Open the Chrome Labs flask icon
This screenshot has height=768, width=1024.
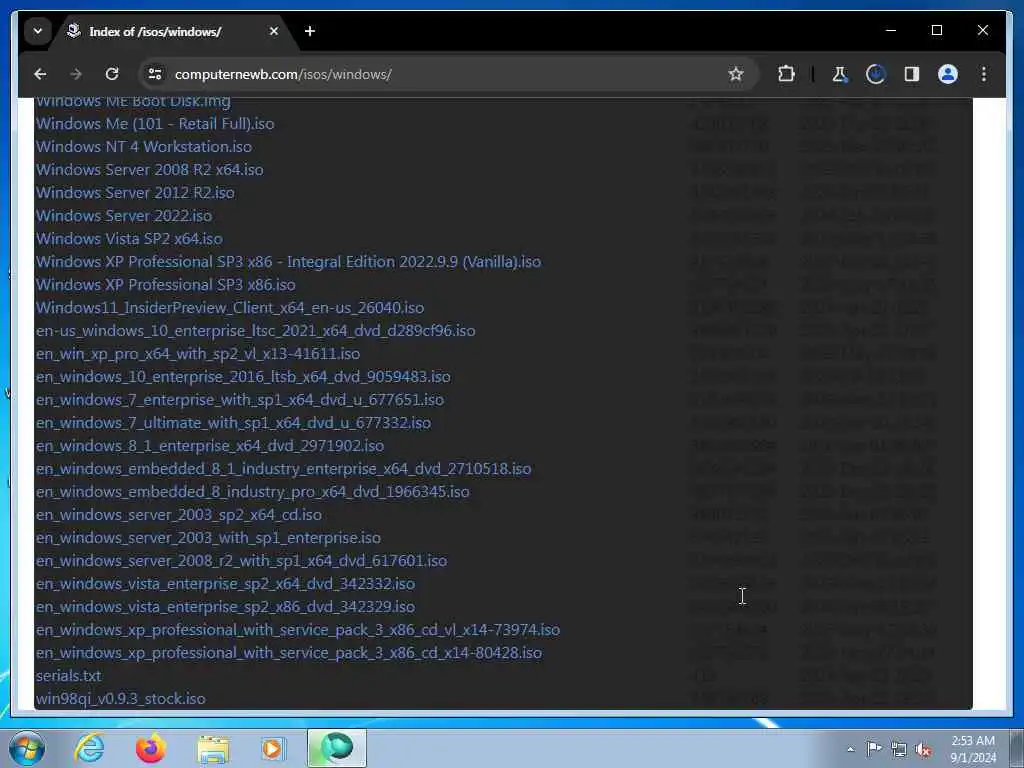tap(839, 74)
